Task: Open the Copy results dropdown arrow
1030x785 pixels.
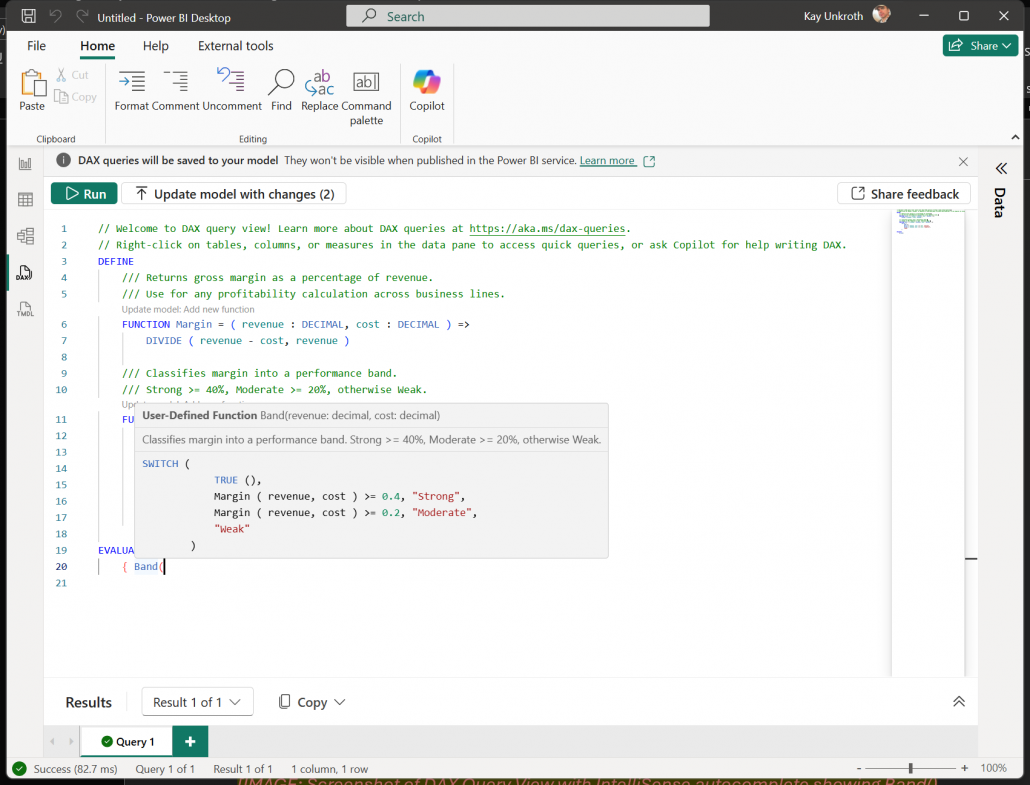Action: coord(339,702)
